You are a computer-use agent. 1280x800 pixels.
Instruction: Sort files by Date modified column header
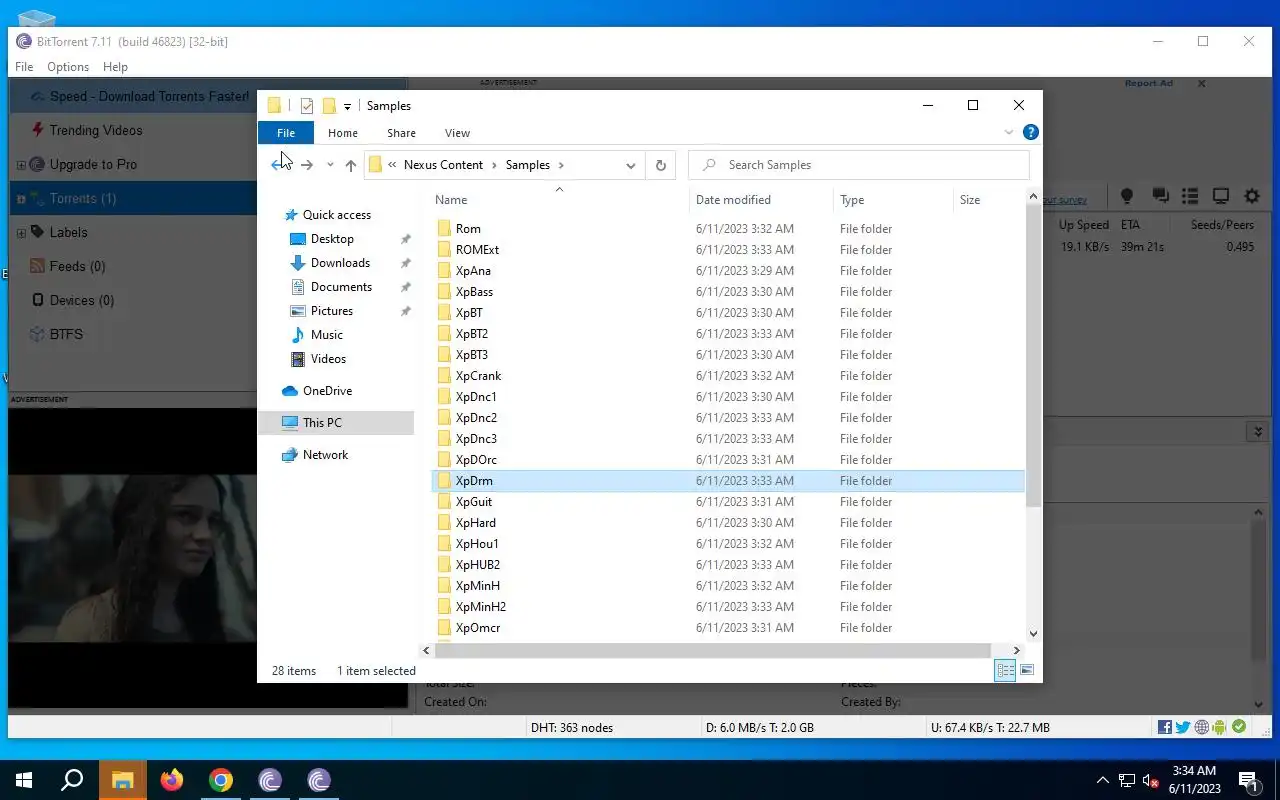[x=733, y=200]
